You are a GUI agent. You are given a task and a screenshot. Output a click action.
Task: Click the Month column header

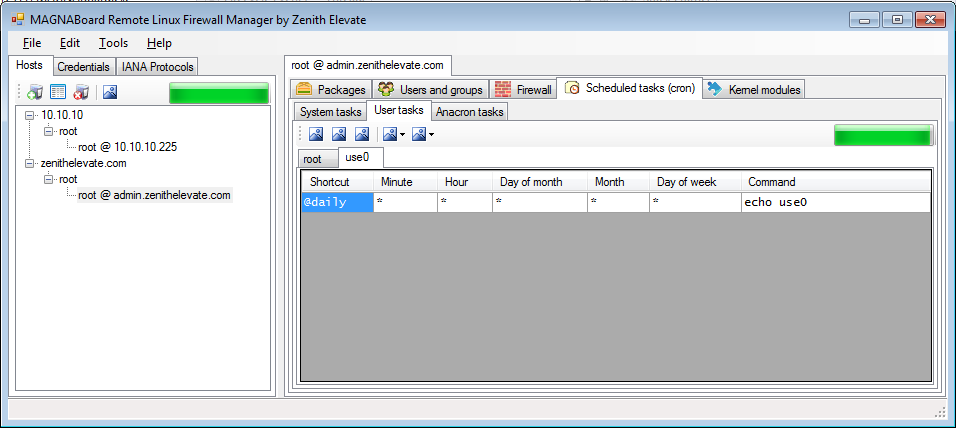point(618,182)
